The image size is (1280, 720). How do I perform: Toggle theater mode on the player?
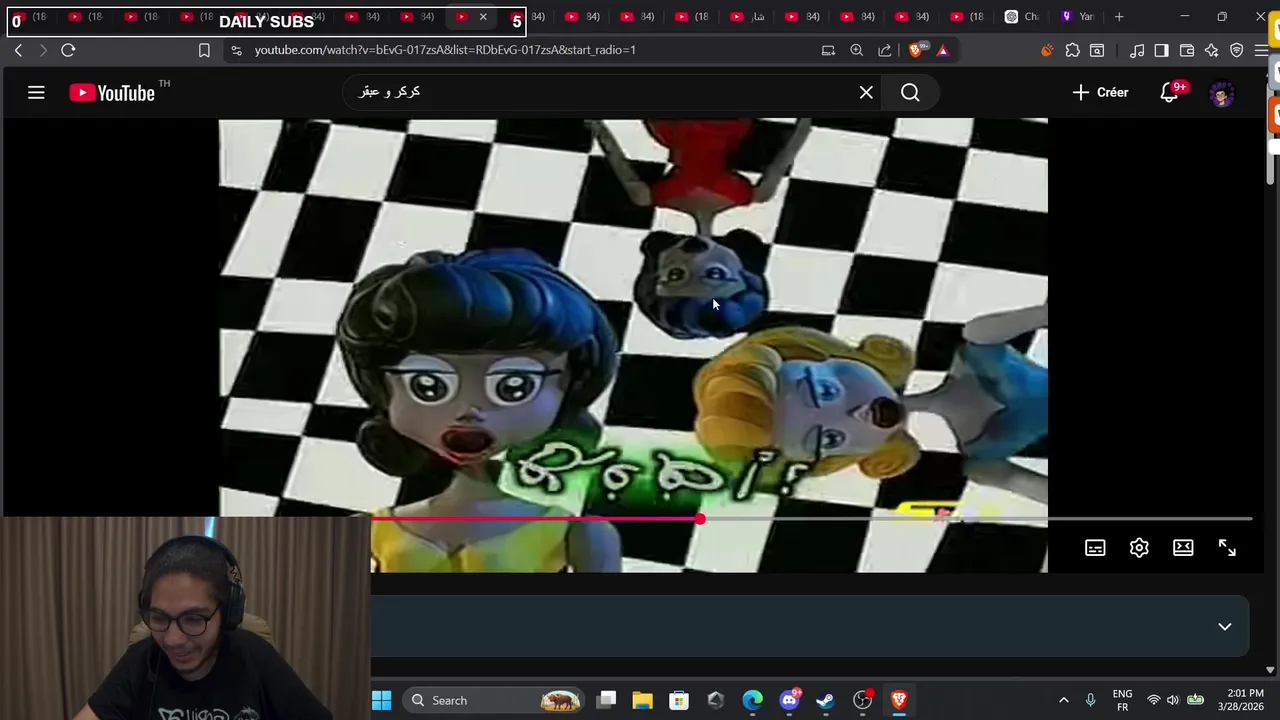(x=1183, y=548)
